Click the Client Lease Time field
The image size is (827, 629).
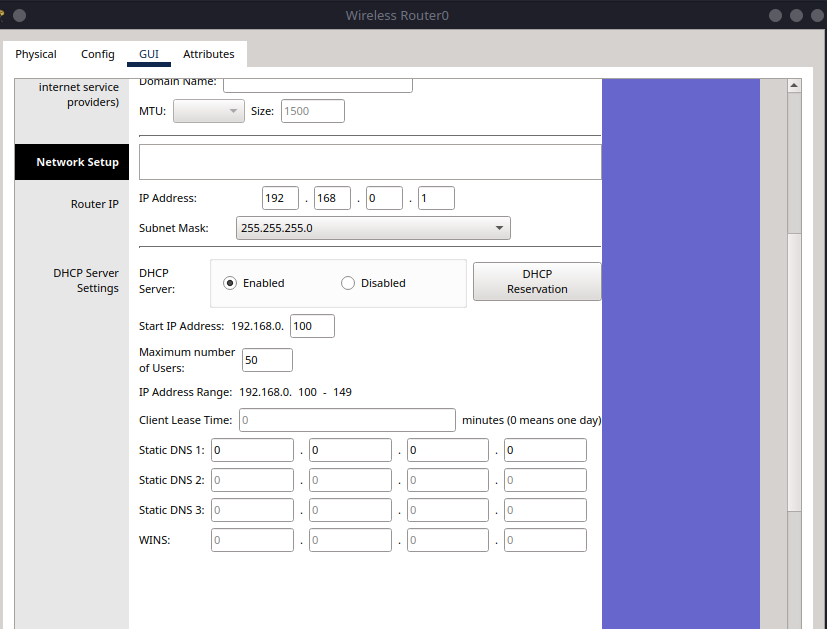coord(347,420)
